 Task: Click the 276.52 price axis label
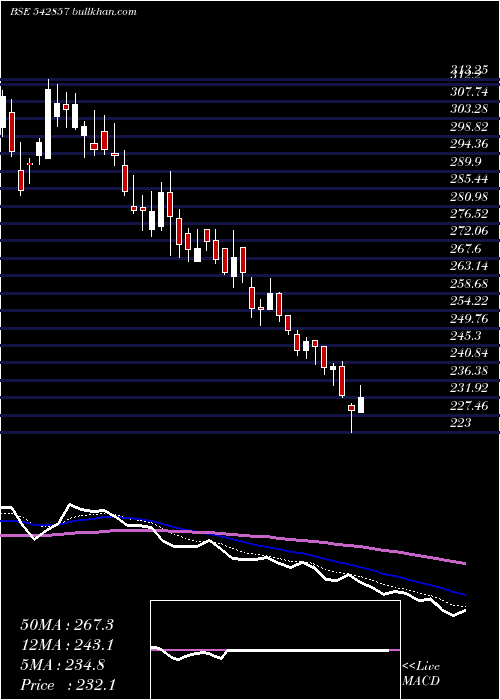[469, 214]
